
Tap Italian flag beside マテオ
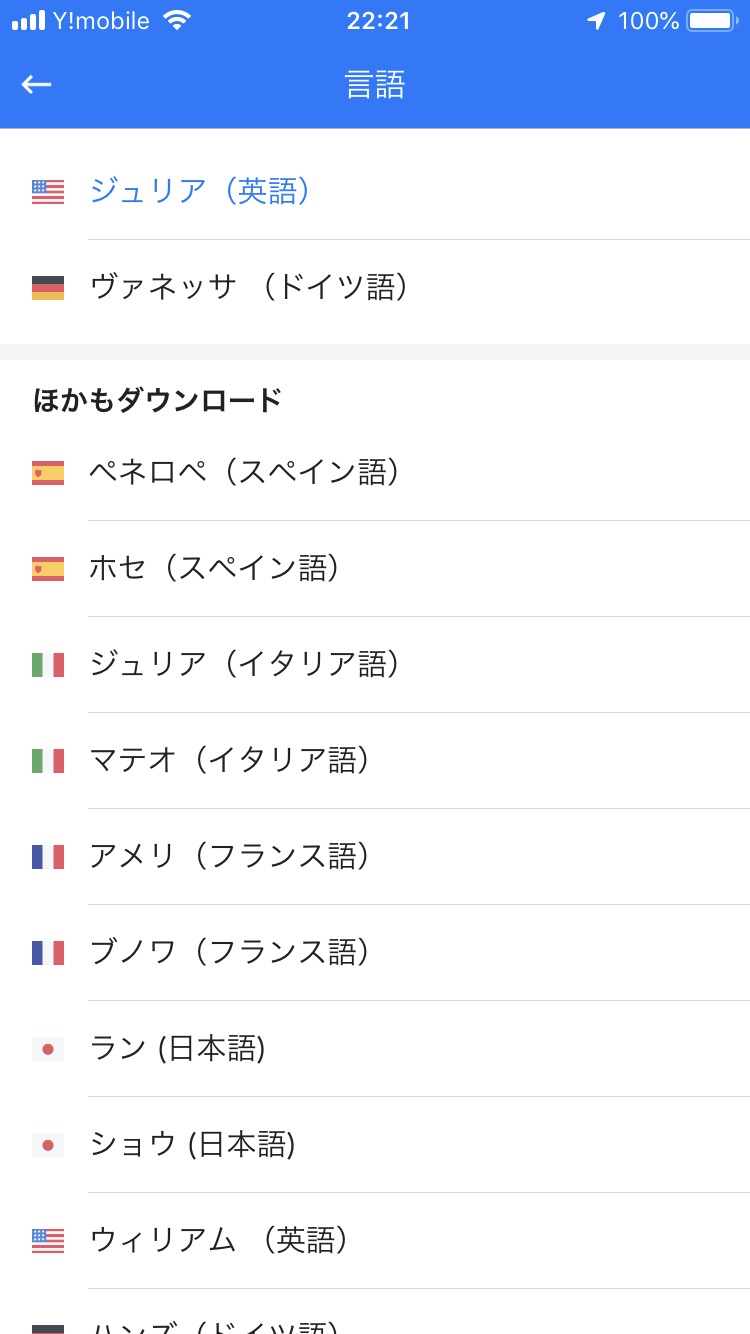click(48, 761)
